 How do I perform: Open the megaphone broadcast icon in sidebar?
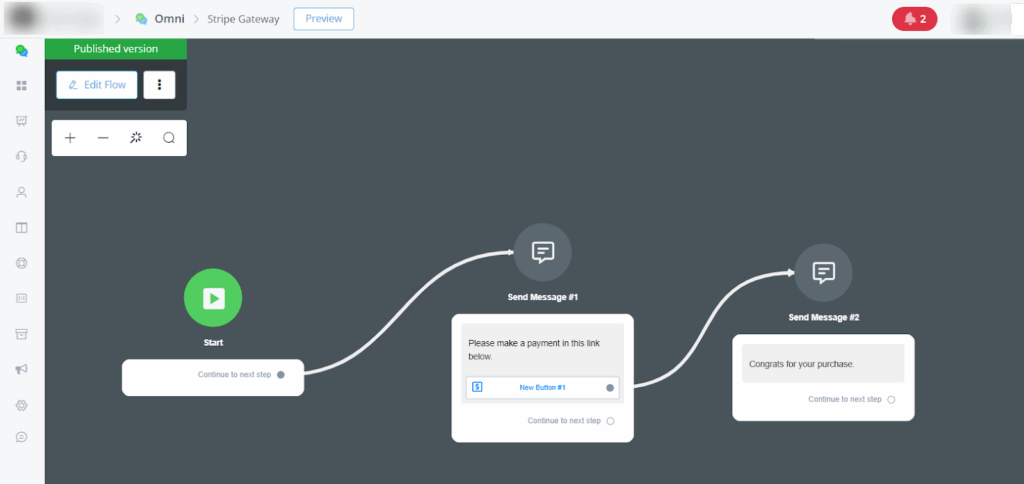[21, 369]
